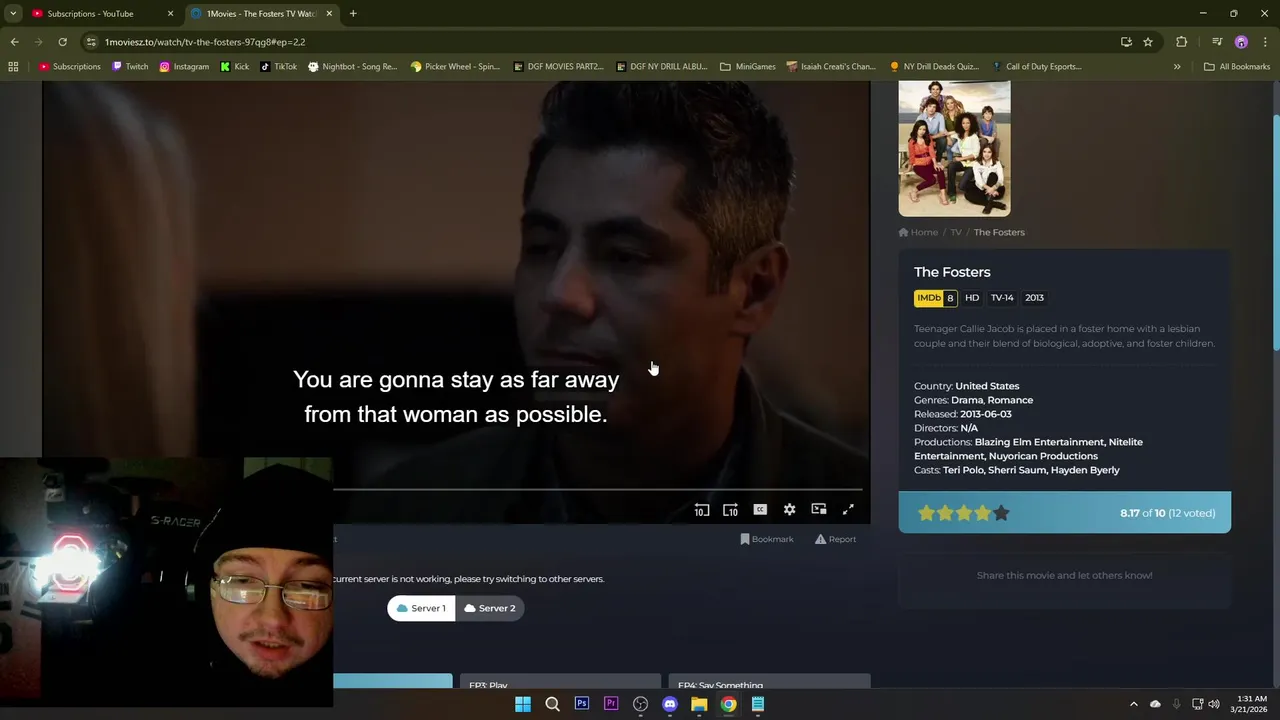Go to Home breadcrumb link

tap(918, 232)
